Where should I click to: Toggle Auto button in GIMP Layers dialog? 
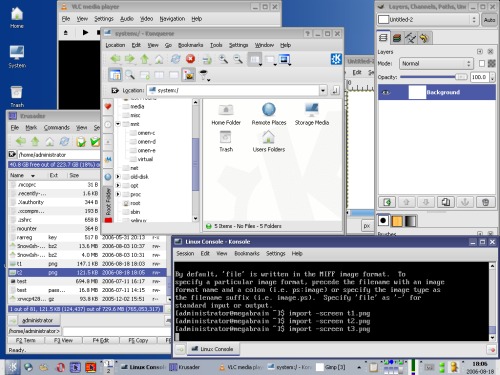click(x=489, y=20)
